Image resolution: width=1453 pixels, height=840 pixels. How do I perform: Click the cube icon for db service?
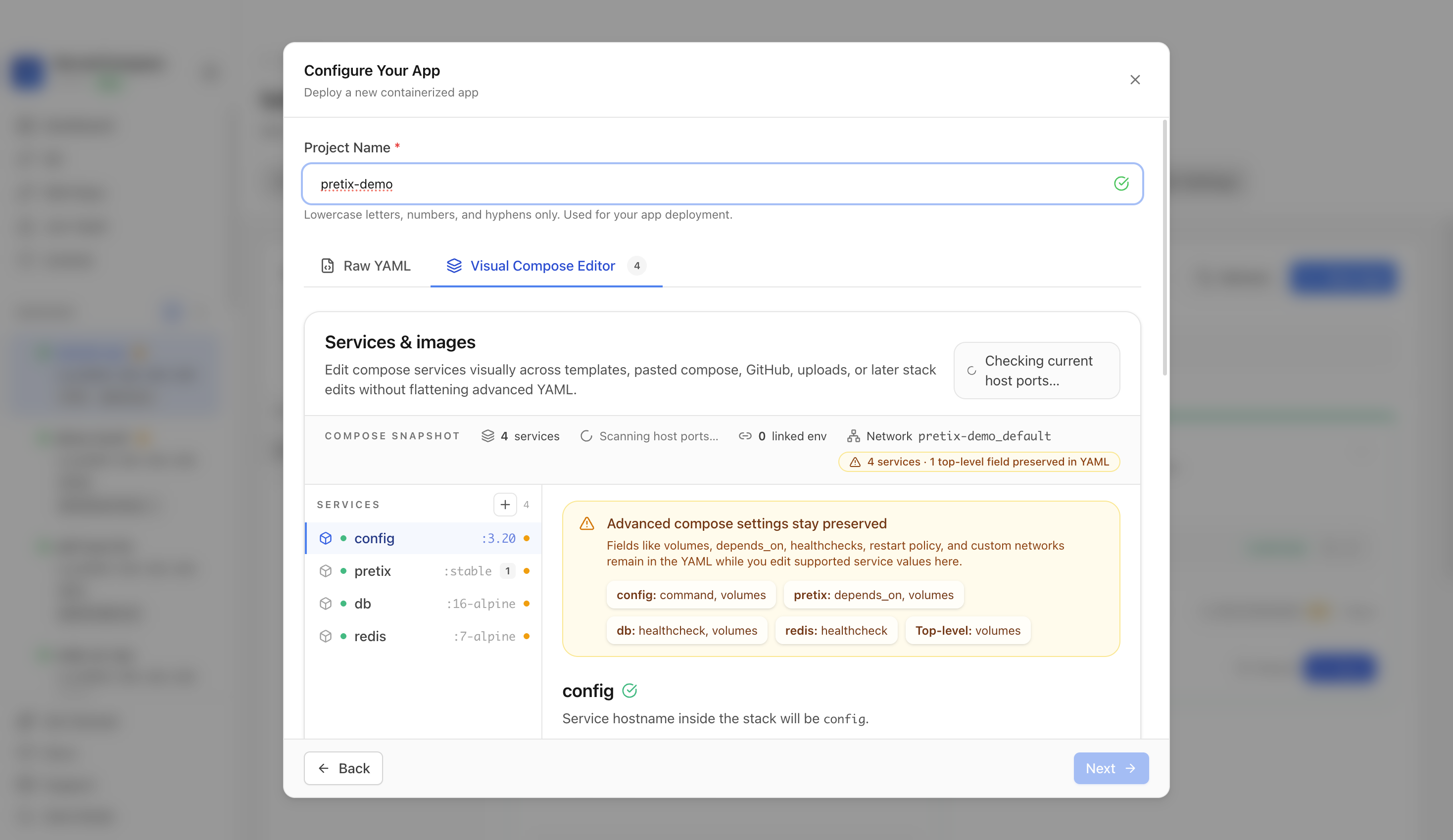pos(326,604)
